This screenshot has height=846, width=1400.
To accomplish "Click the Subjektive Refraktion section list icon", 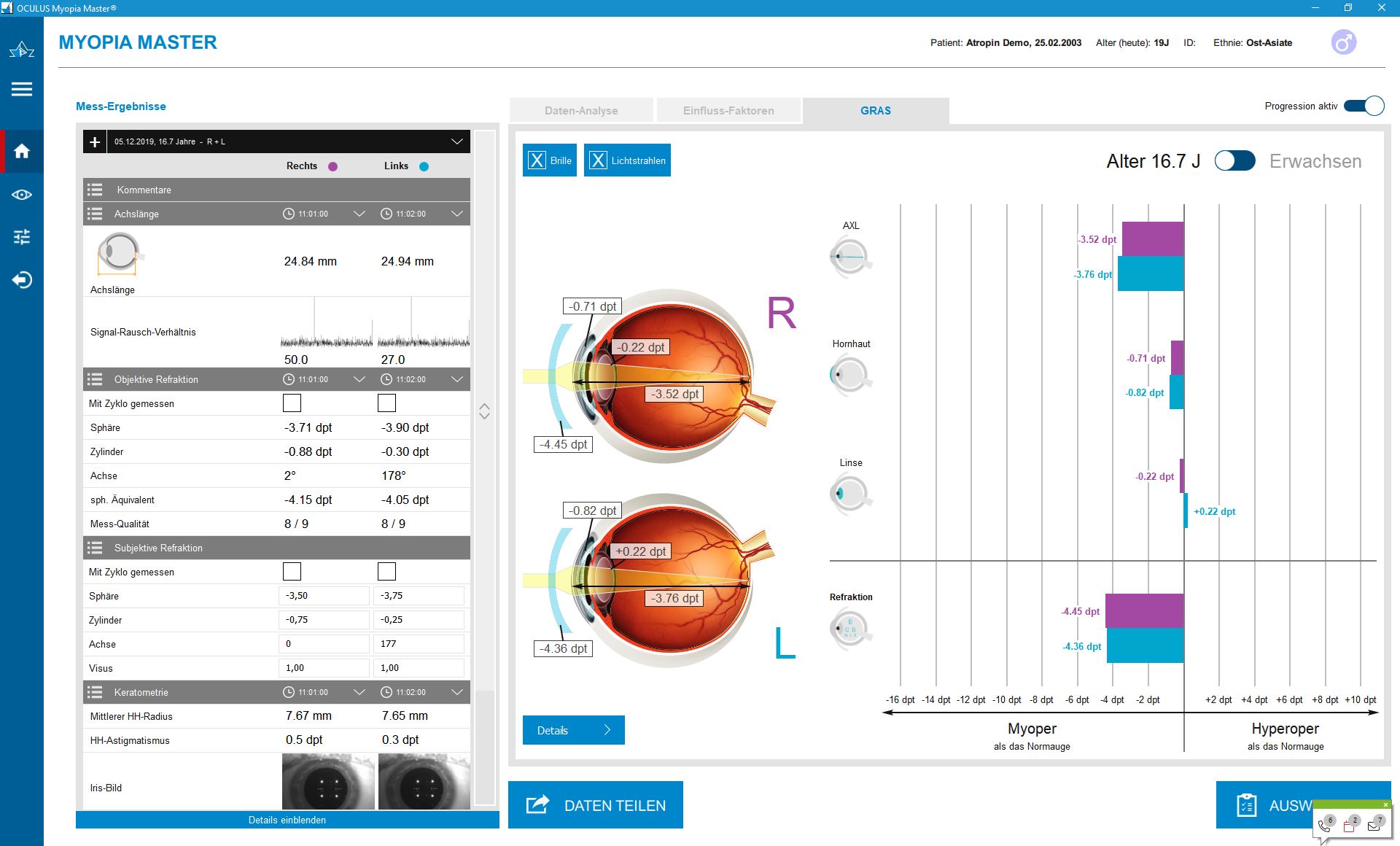I will (95, 548).
